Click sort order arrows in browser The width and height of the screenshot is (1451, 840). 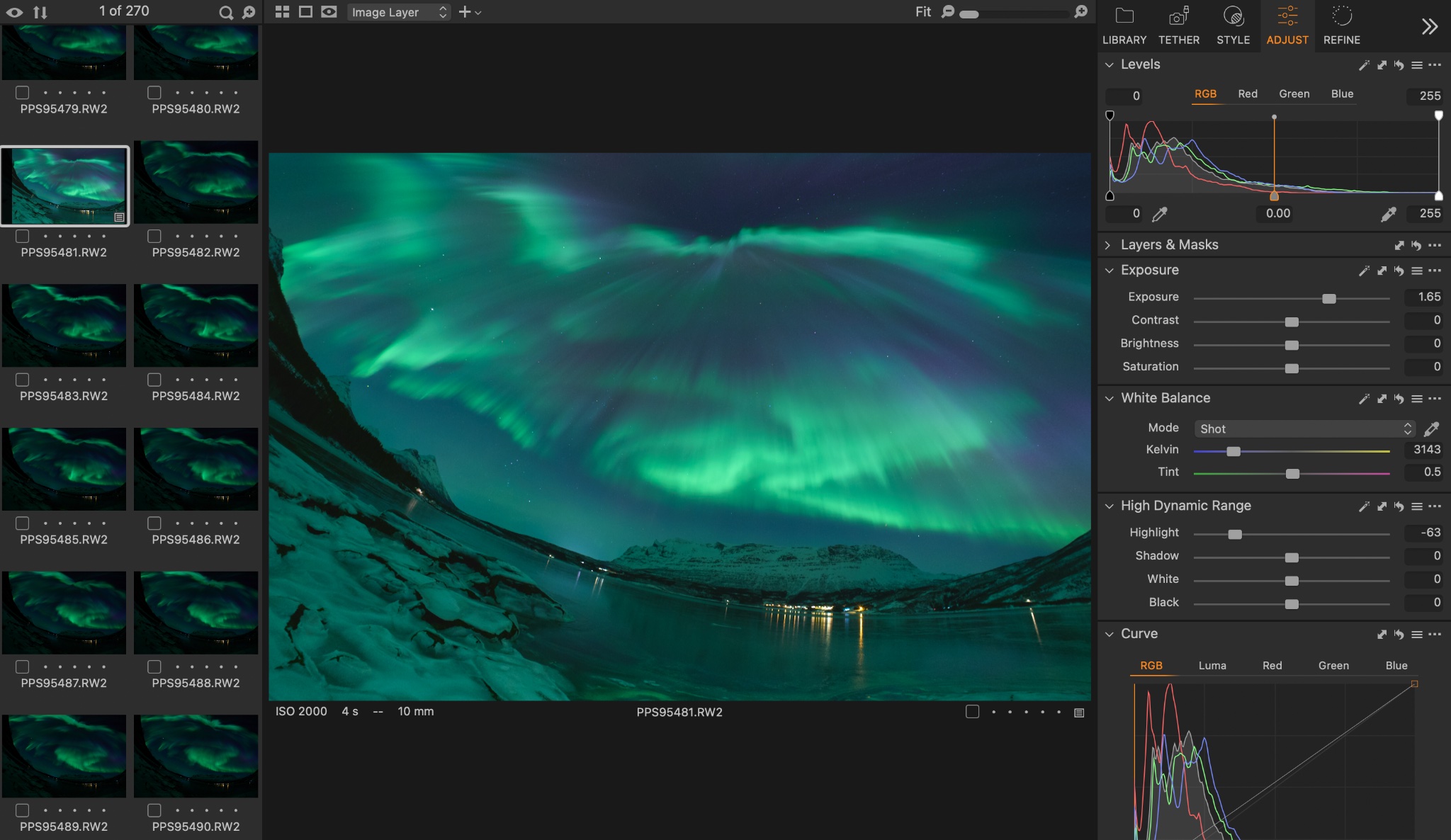(x=40, y=12)
